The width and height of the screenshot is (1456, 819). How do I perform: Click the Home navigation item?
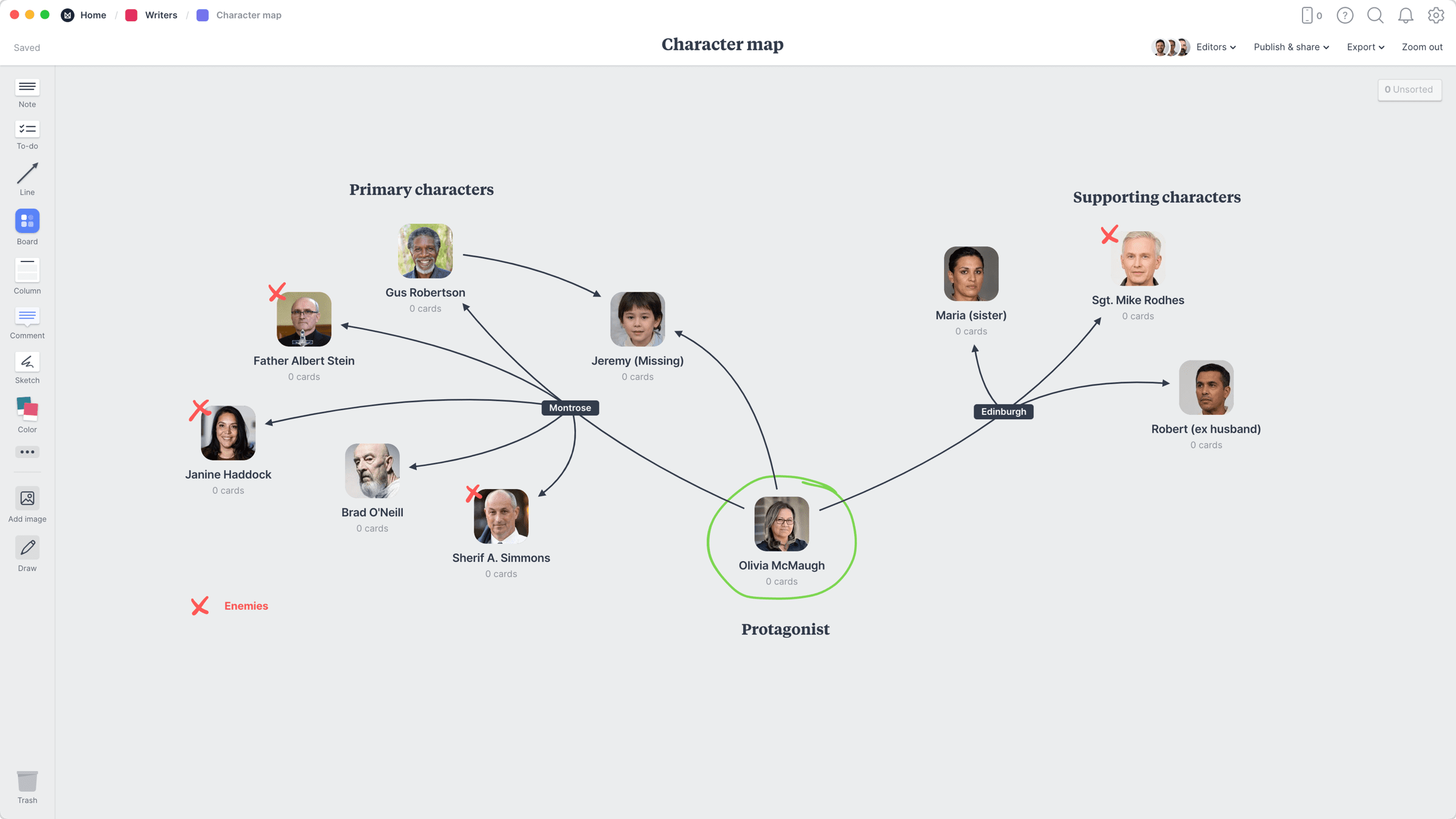click(x=93, y=15)
